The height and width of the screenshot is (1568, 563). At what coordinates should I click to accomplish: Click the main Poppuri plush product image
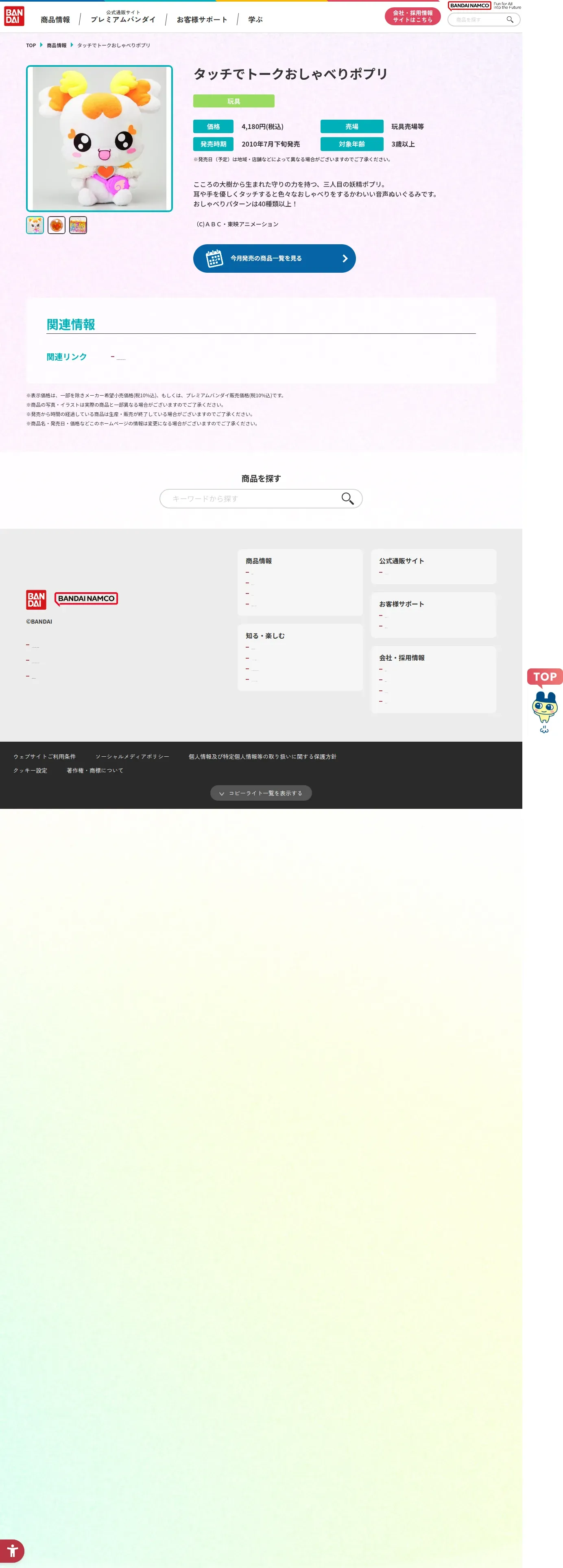(100, 139)
